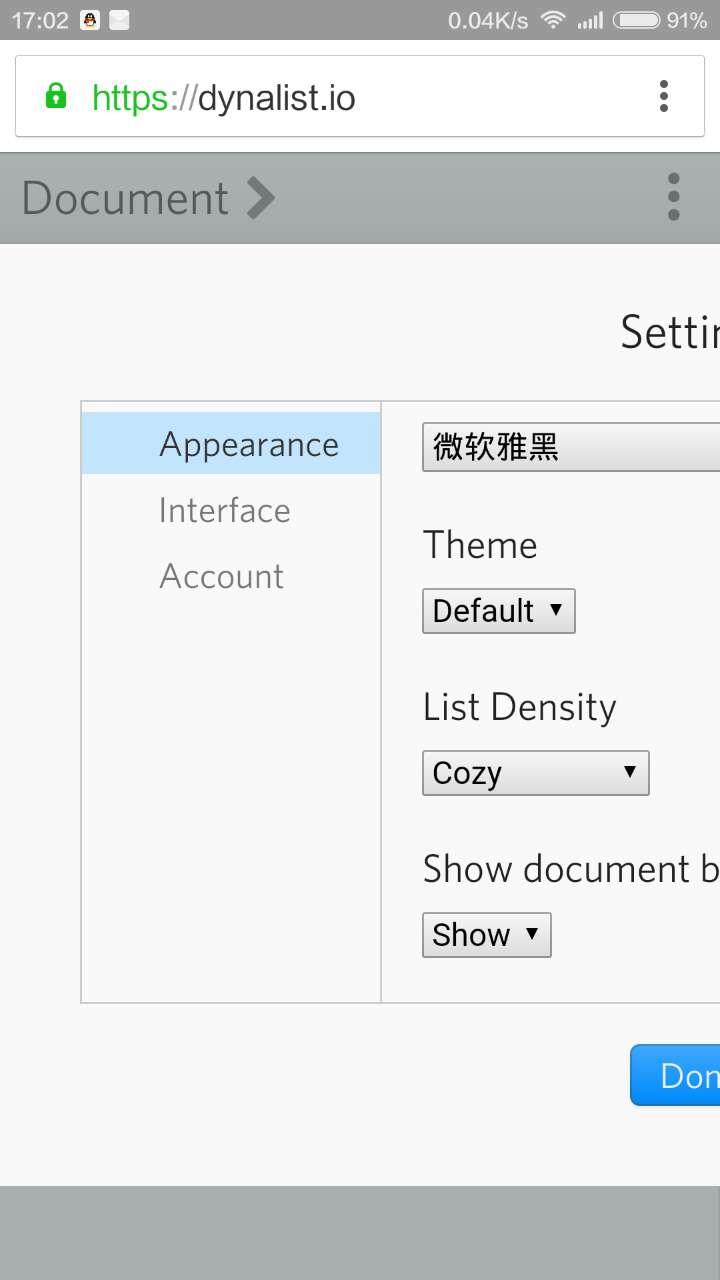Tap the signal strength bars icon
Image resolution: width=720 pixels, height=1280 pixels.
tap(593, 18)
